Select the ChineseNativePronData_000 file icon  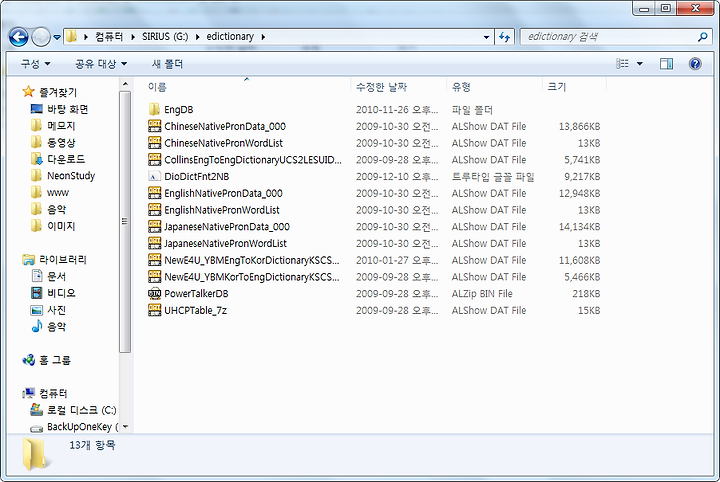tap(154, 126)
